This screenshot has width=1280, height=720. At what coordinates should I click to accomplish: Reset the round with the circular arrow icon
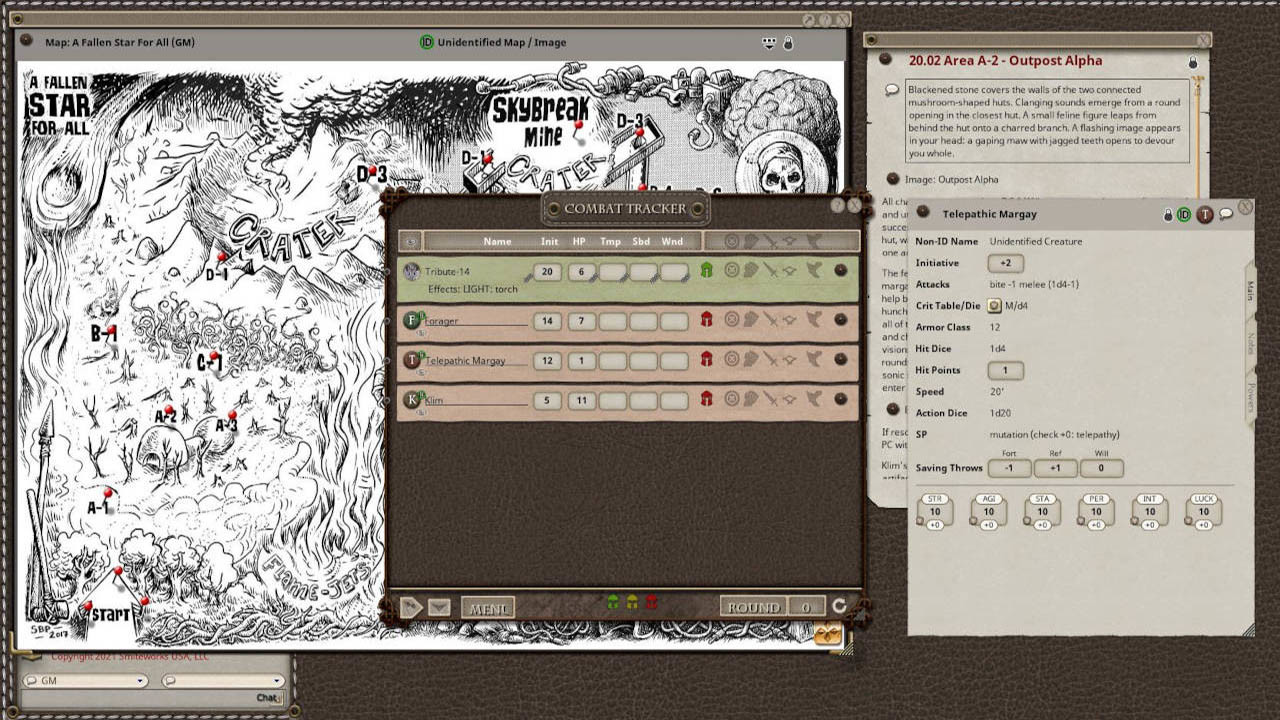[x=840, y=605]
